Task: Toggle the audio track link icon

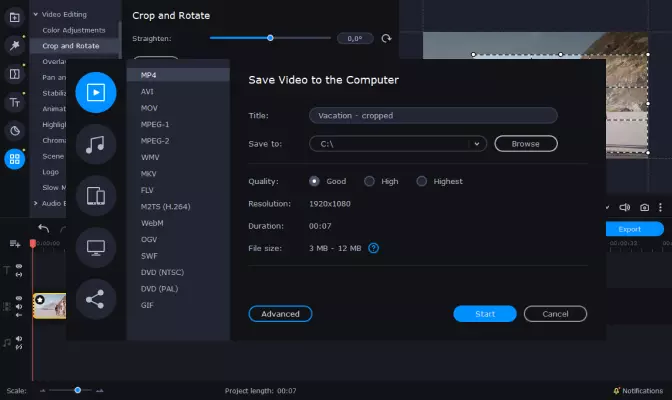Action: (x=19, y=347)
